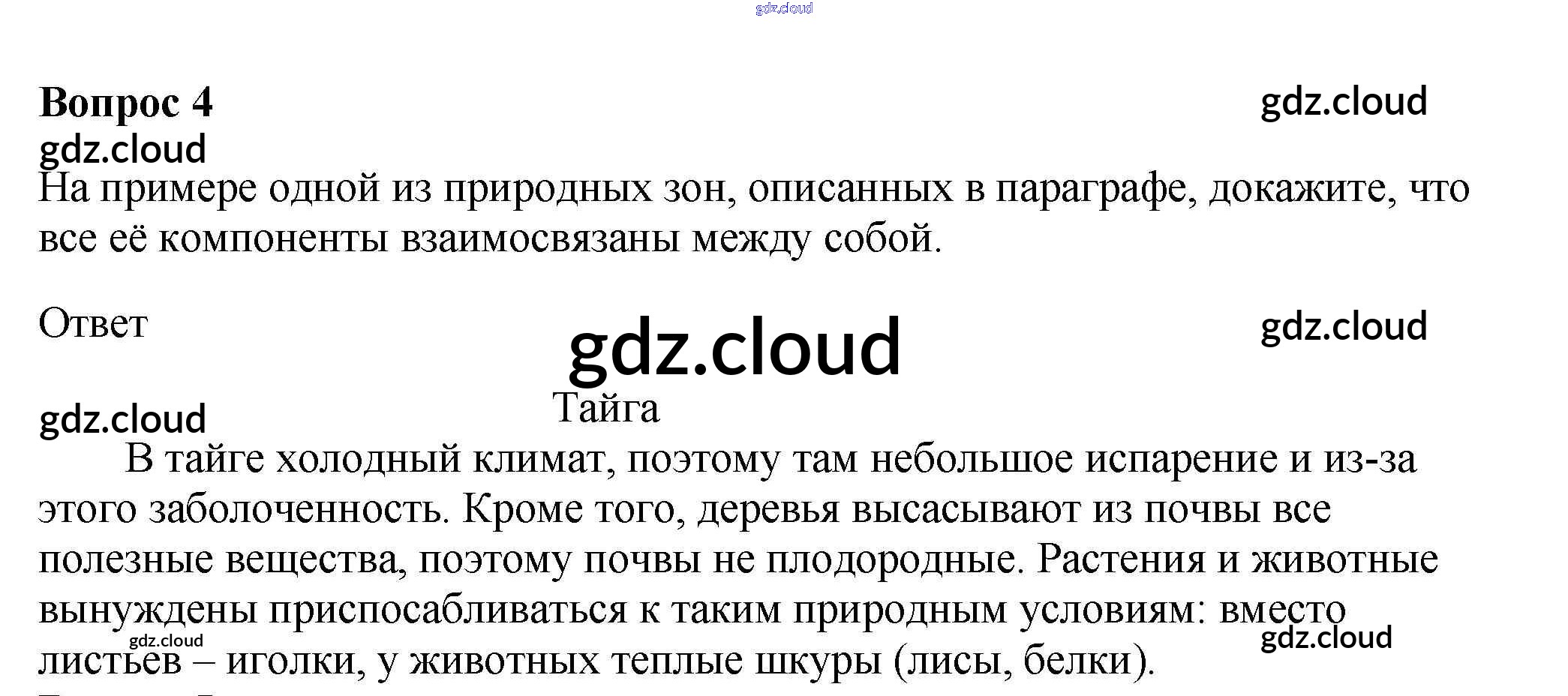
Task: Click the word 'приспосабливаться'
Action: pos(448,610)
